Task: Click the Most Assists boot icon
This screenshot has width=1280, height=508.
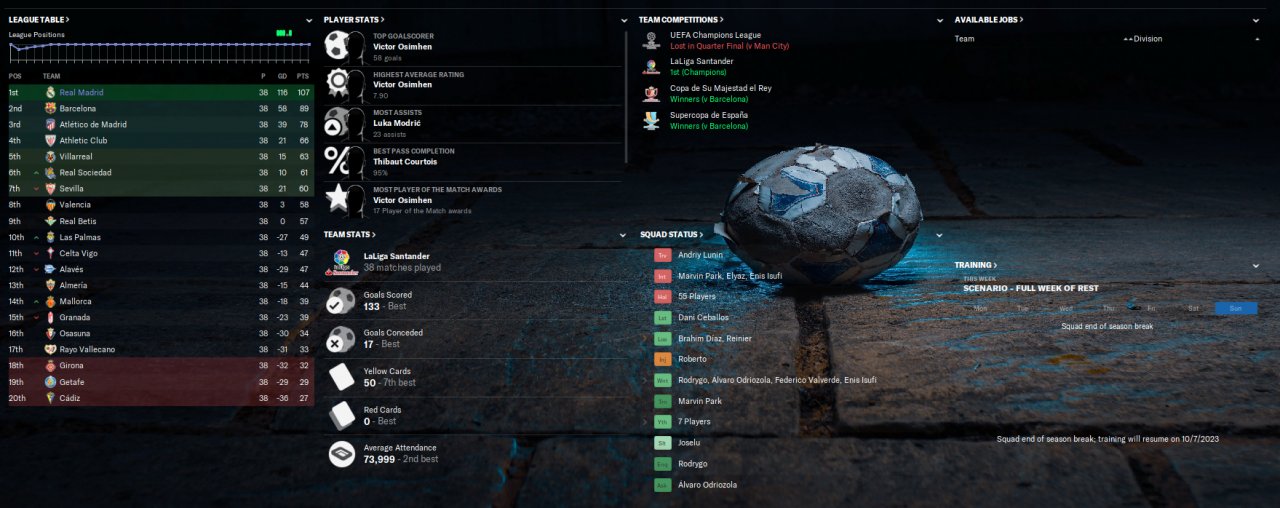Action: coord(338,122)
